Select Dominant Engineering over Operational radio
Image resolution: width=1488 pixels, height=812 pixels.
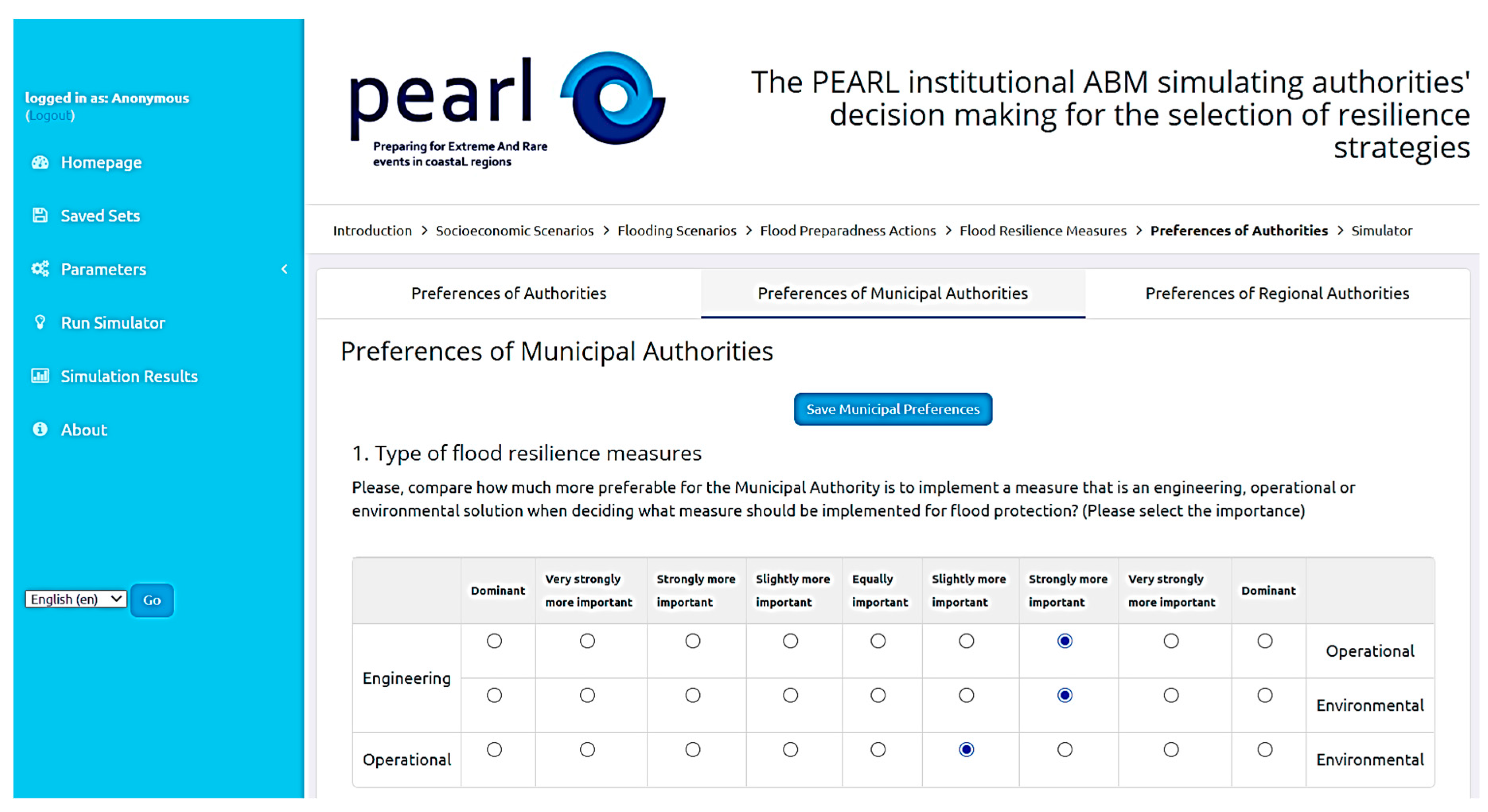click(494, 641)
